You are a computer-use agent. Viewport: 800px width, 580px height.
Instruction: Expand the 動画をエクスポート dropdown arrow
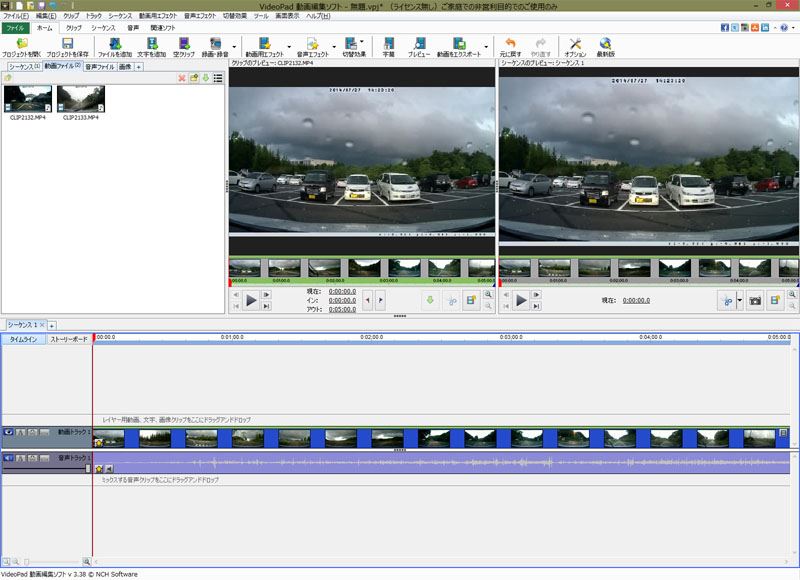tap(486, 47)
